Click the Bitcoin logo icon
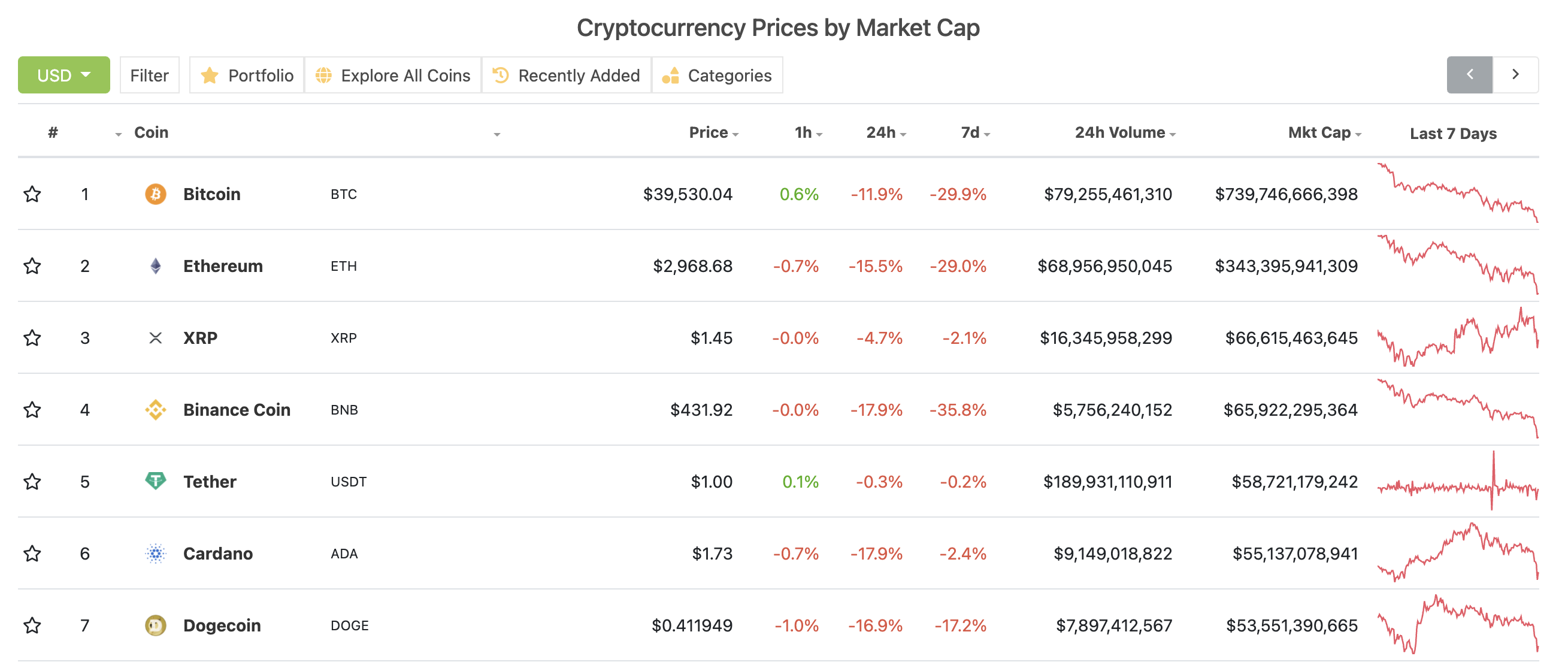This screenshot has width=1568, height=665. 155,194
